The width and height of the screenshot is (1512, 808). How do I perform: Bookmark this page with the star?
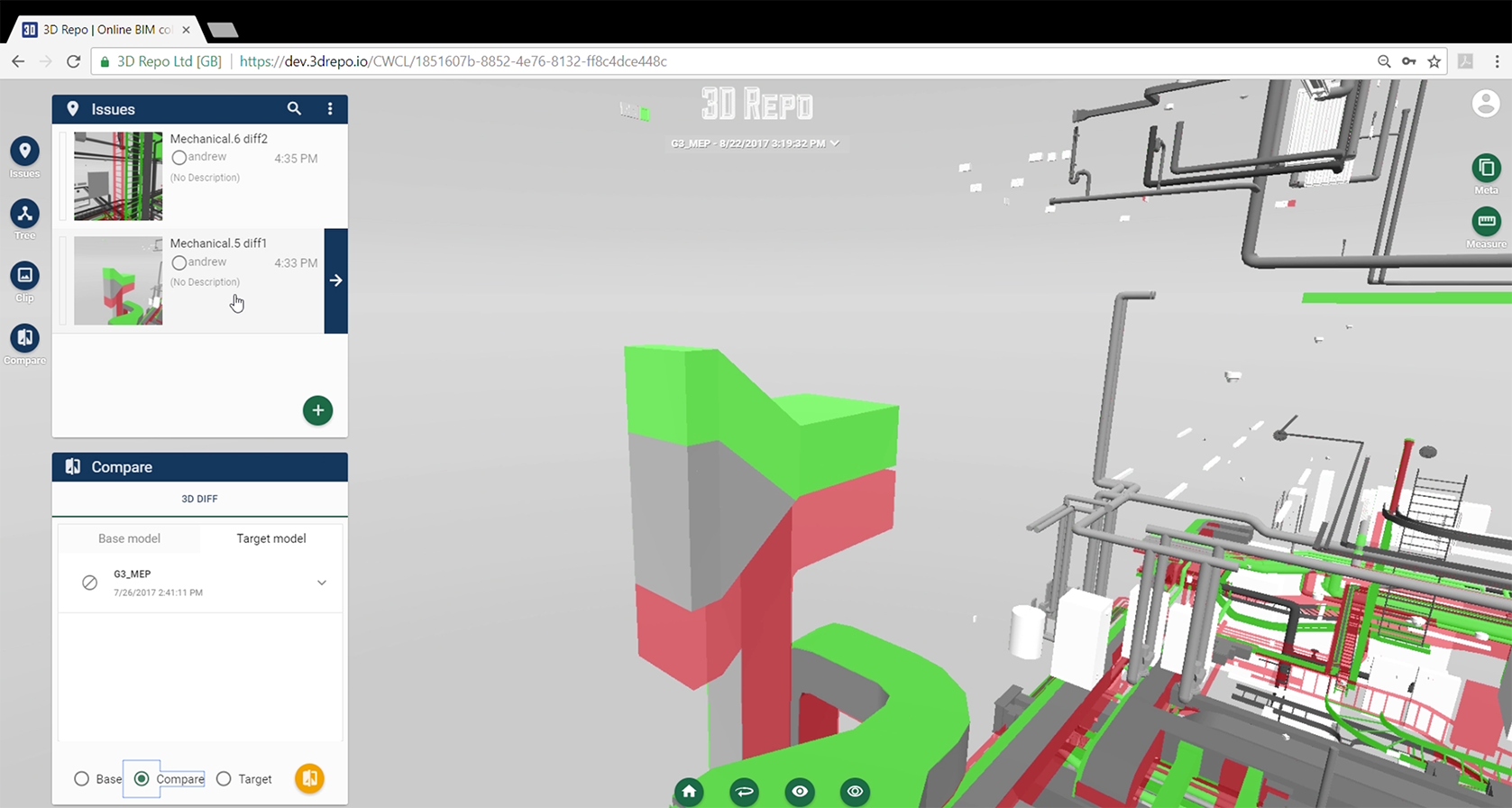[x=1434, y=61]
